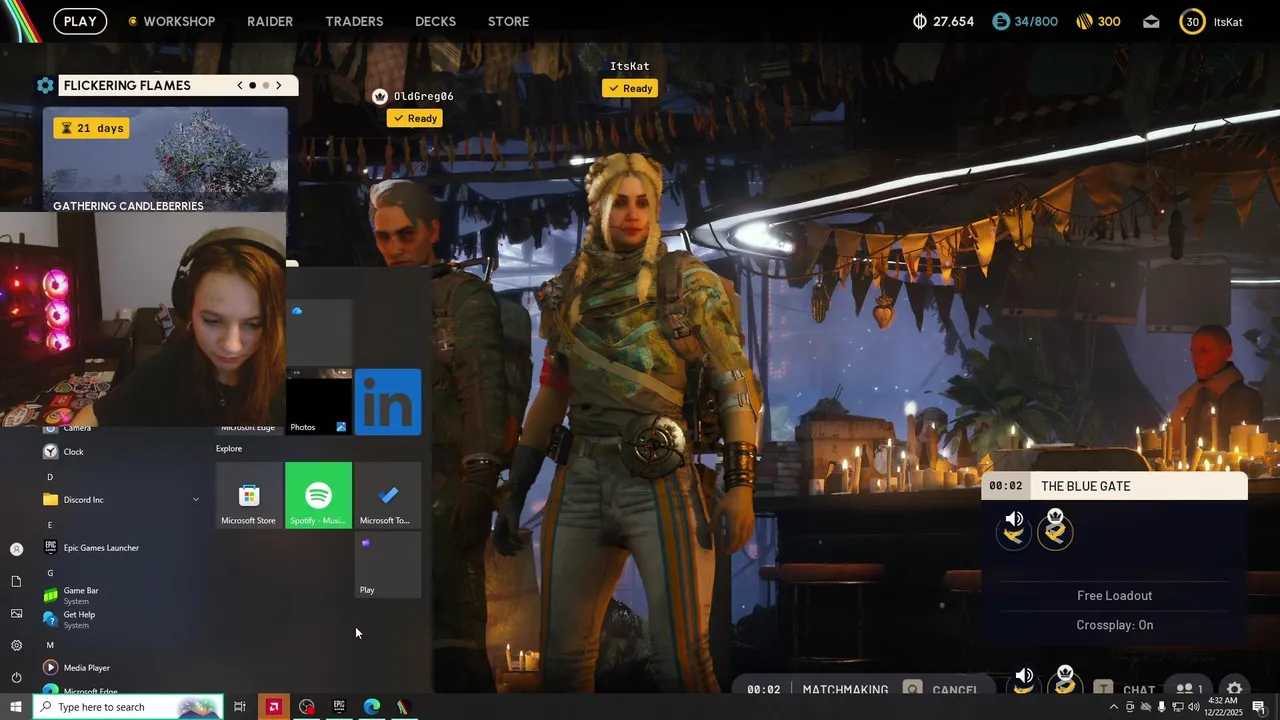Go to previous event with left chevron
Viewport: 1280px width, 720px height.
click(240, 86)
